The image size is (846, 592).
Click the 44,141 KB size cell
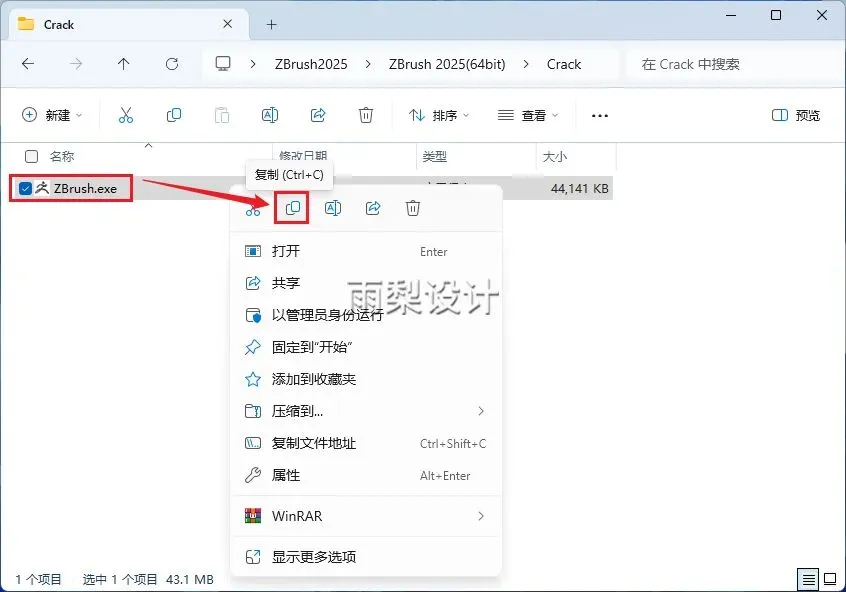coord(579,188)
